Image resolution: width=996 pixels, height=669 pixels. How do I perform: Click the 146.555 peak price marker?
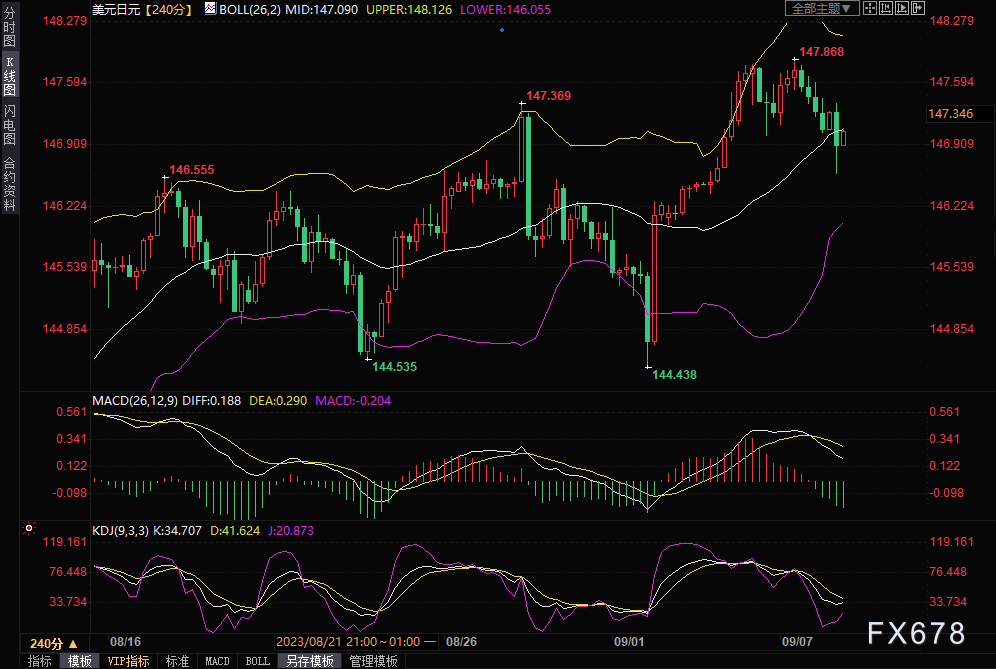[x=192, y=170]
